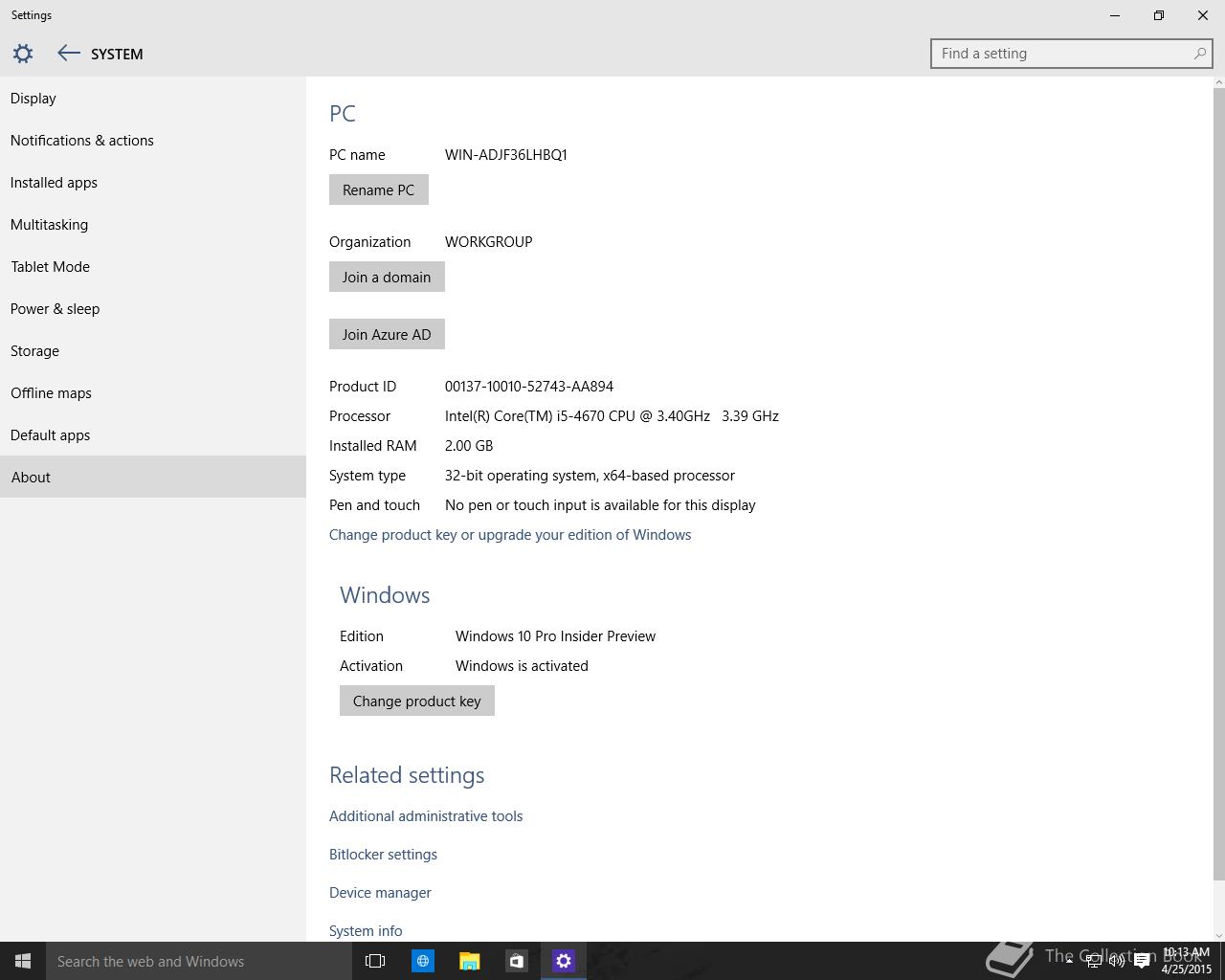Click the WORKGROUP organization value
The width and height of the screenshot is (1225, 980).
coord(489,242)
